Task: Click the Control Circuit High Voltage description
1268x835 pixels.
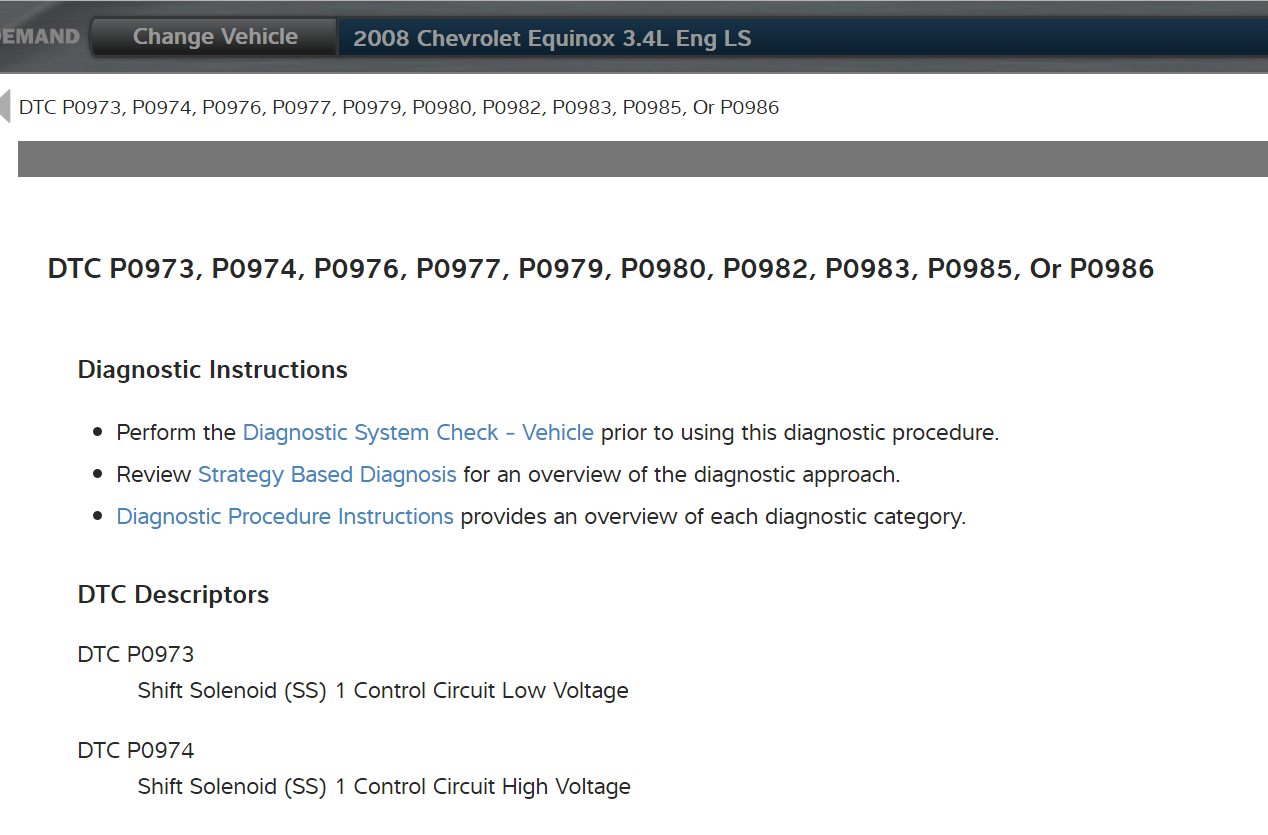Action: click(384, 787)
